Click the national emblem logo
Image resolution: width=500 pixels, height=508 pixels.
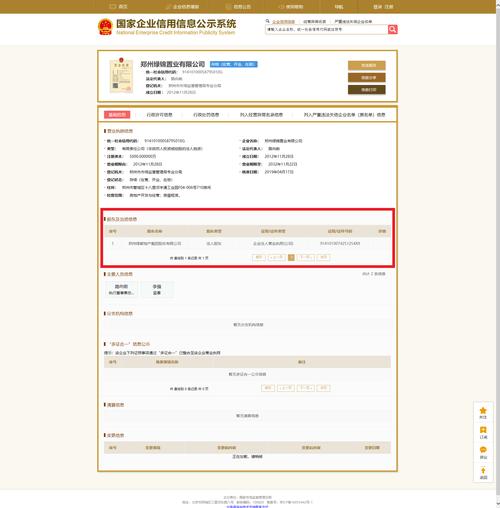(105, 27)
